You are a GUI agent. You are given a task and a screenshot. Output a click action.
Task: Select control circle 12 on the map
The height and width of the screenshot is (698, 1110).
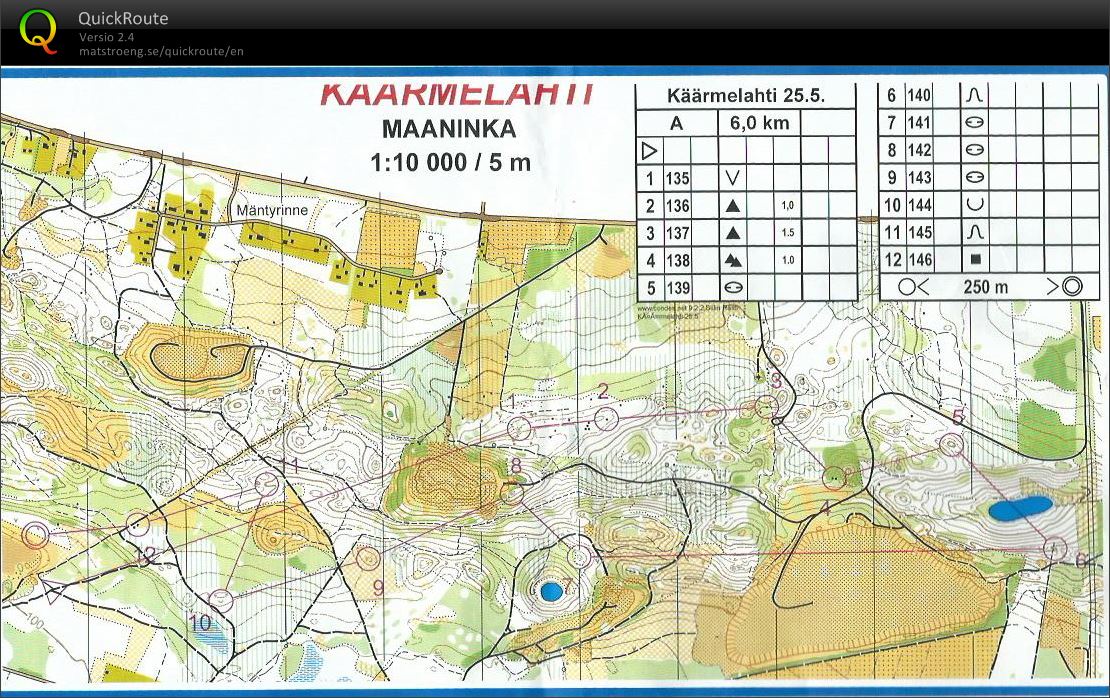[139, 523]
